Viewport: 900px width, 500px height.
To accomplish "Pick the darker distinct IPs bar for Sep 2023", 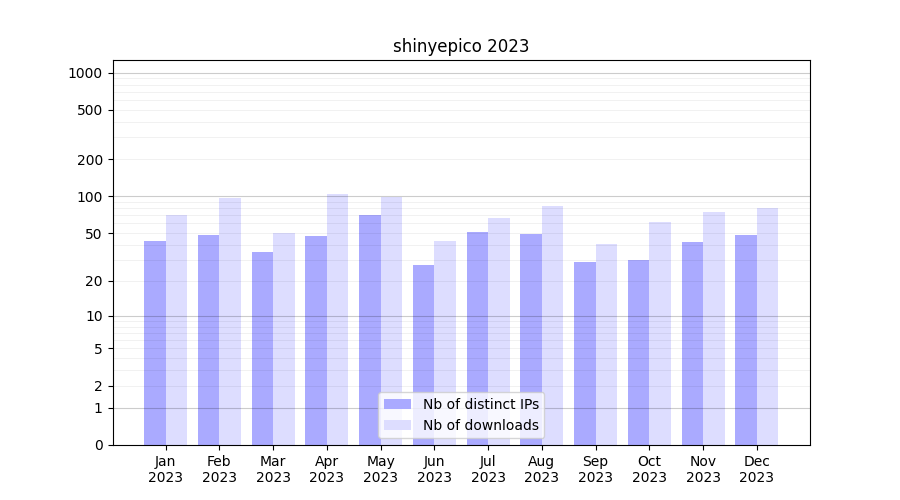I will coord(585,353).
